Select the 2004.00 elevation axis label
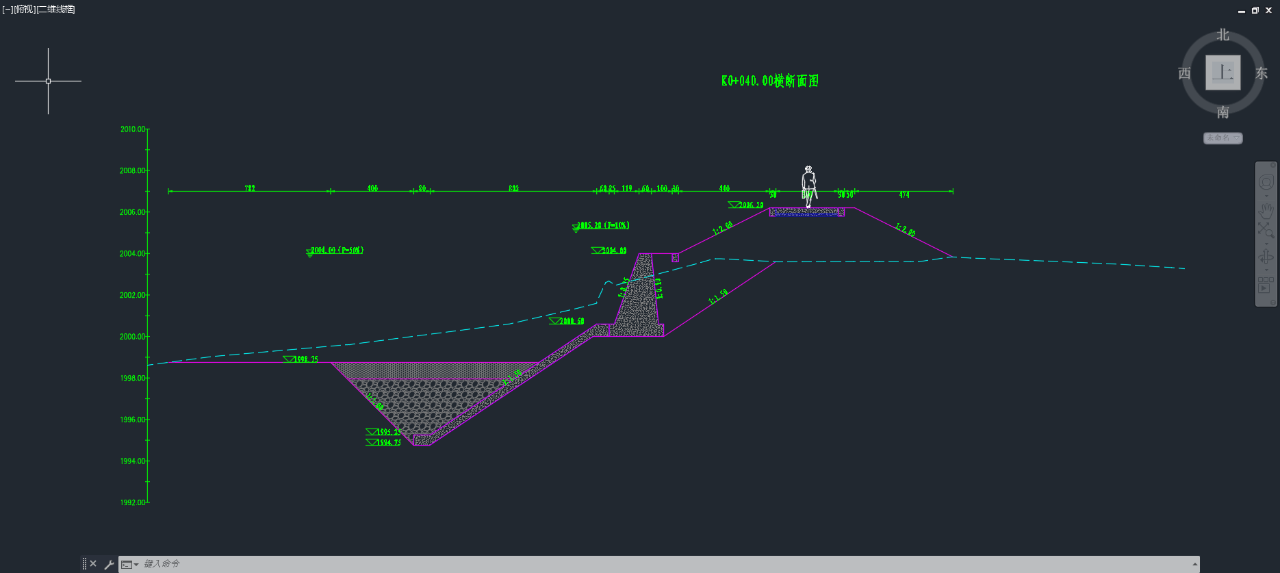This screenshot has width=1280, height=573. click(x=133, y=254)
